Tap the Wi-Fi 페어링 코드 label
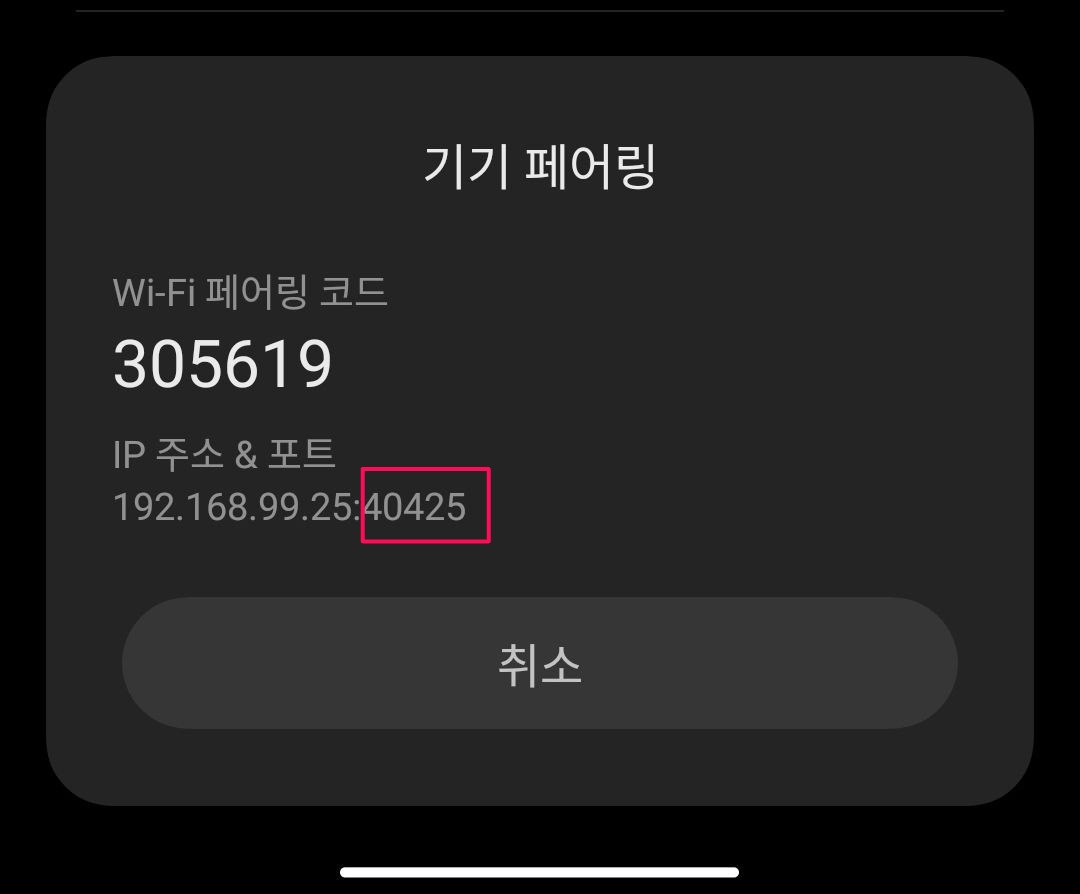 (249, 292)
